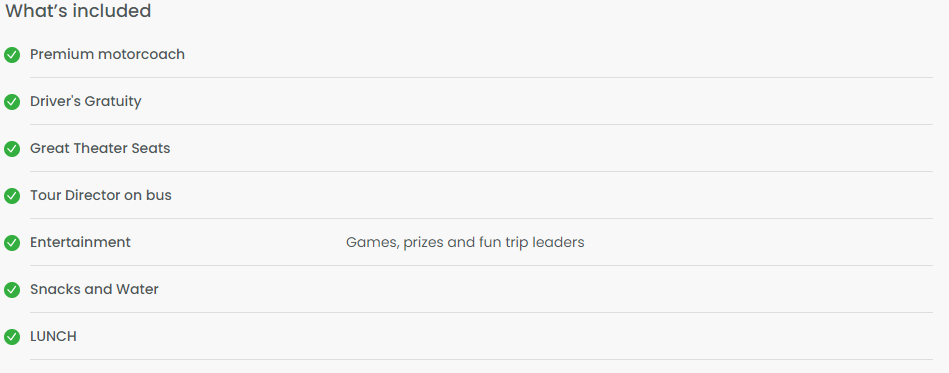Screen dimensions: 949x373
Task: Click the green check beside LUNCH
Action: pyautogui.click(x=12, y=337)
